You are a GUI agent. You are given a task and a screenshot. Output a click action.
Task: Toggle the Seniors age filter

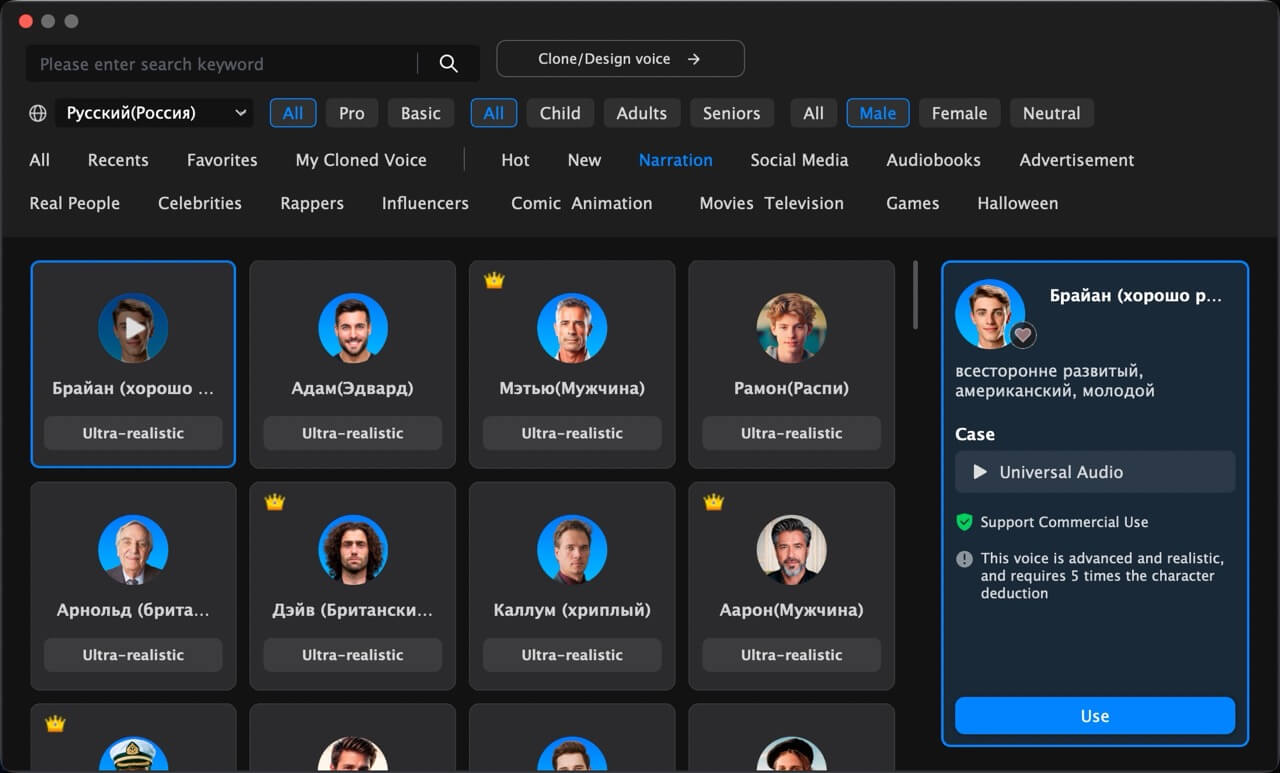click(731, 113)
